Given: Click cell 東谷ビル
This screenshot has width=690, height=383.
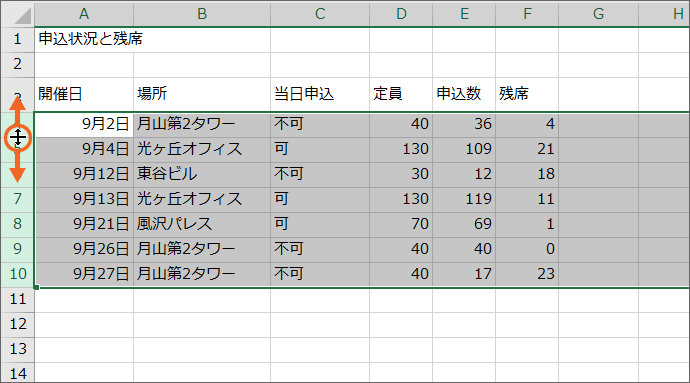Looking at the screenshot, I should tap(202, 174).
